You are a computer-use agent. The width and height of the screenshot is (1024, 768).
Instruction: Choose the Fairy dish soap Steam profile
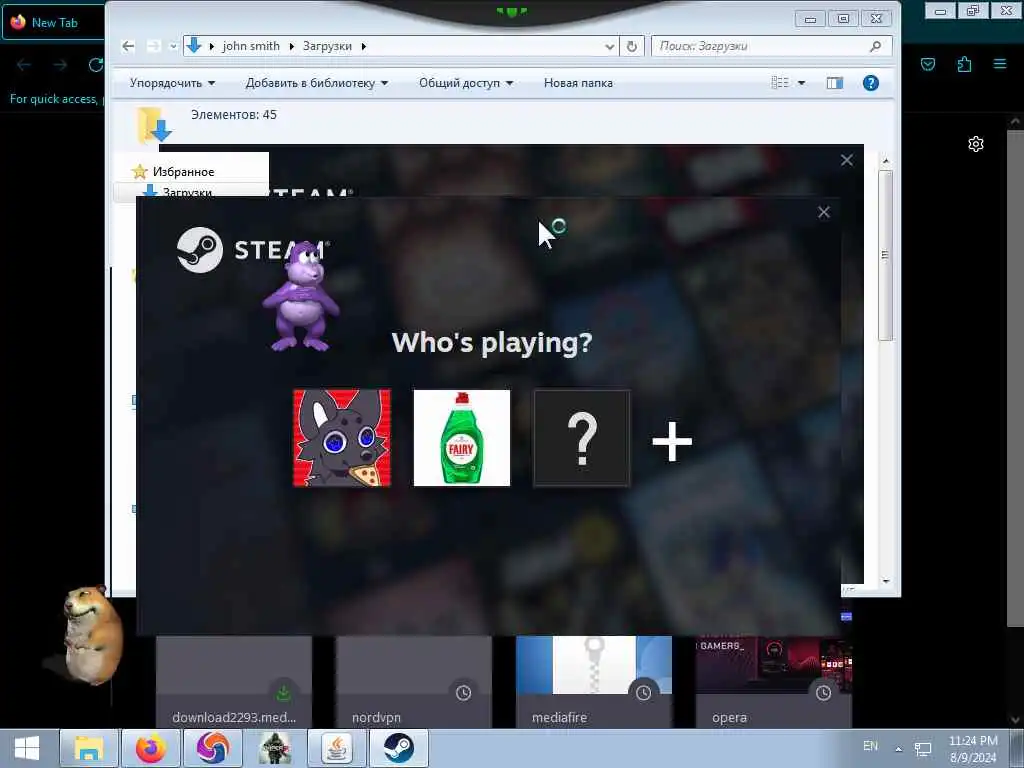point(462,438)
